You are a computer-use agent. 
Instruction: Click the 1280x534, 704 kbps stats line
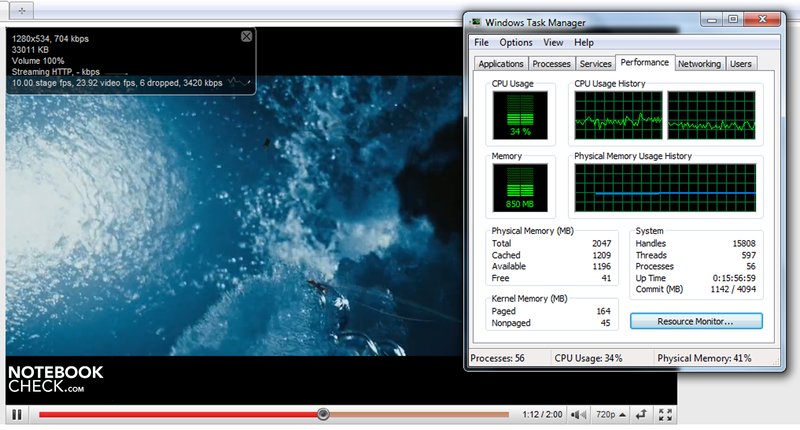(x=50, y=39)
